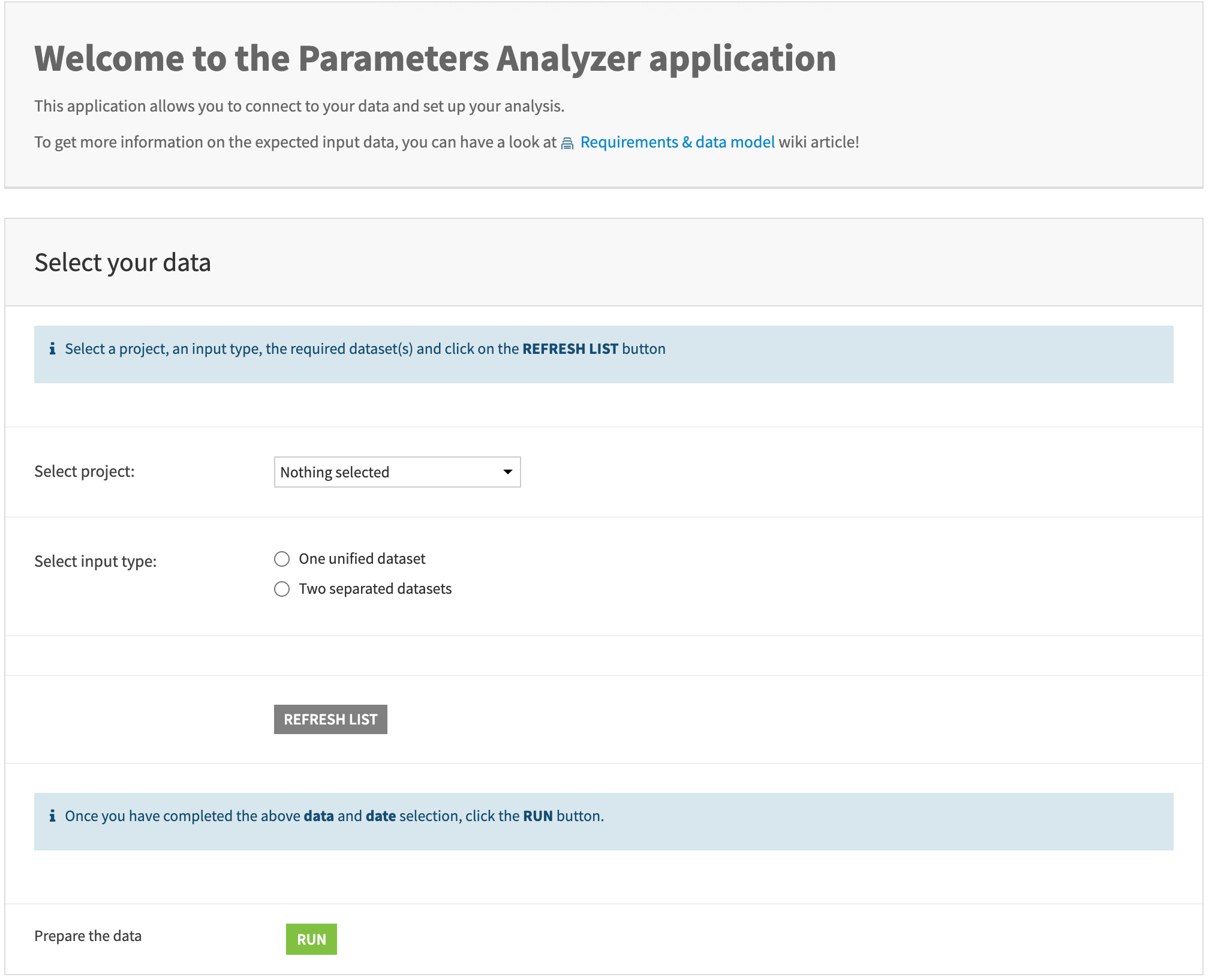The width and height of the screenshot is (1209, 980).
Task: Click the Welcome to Parameters Analyzer heading
Action: click(435, 58)
